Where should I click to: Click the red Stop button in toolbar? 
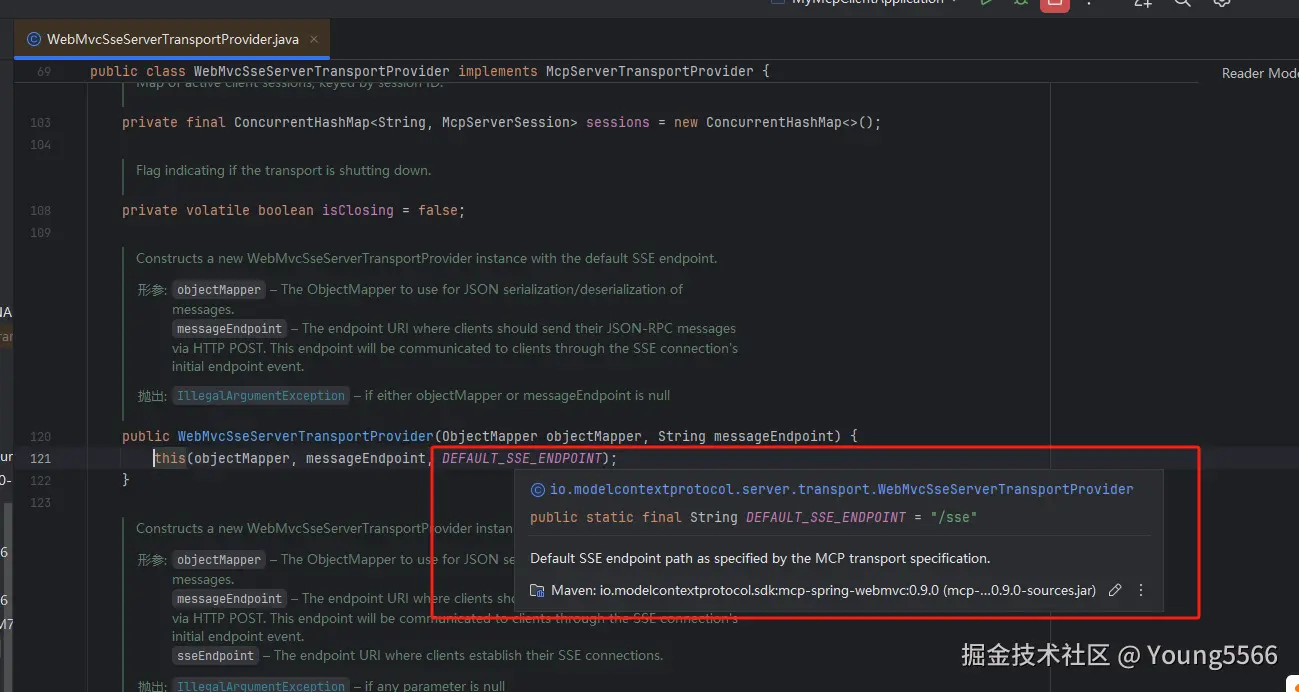(x=1054, y=3)
